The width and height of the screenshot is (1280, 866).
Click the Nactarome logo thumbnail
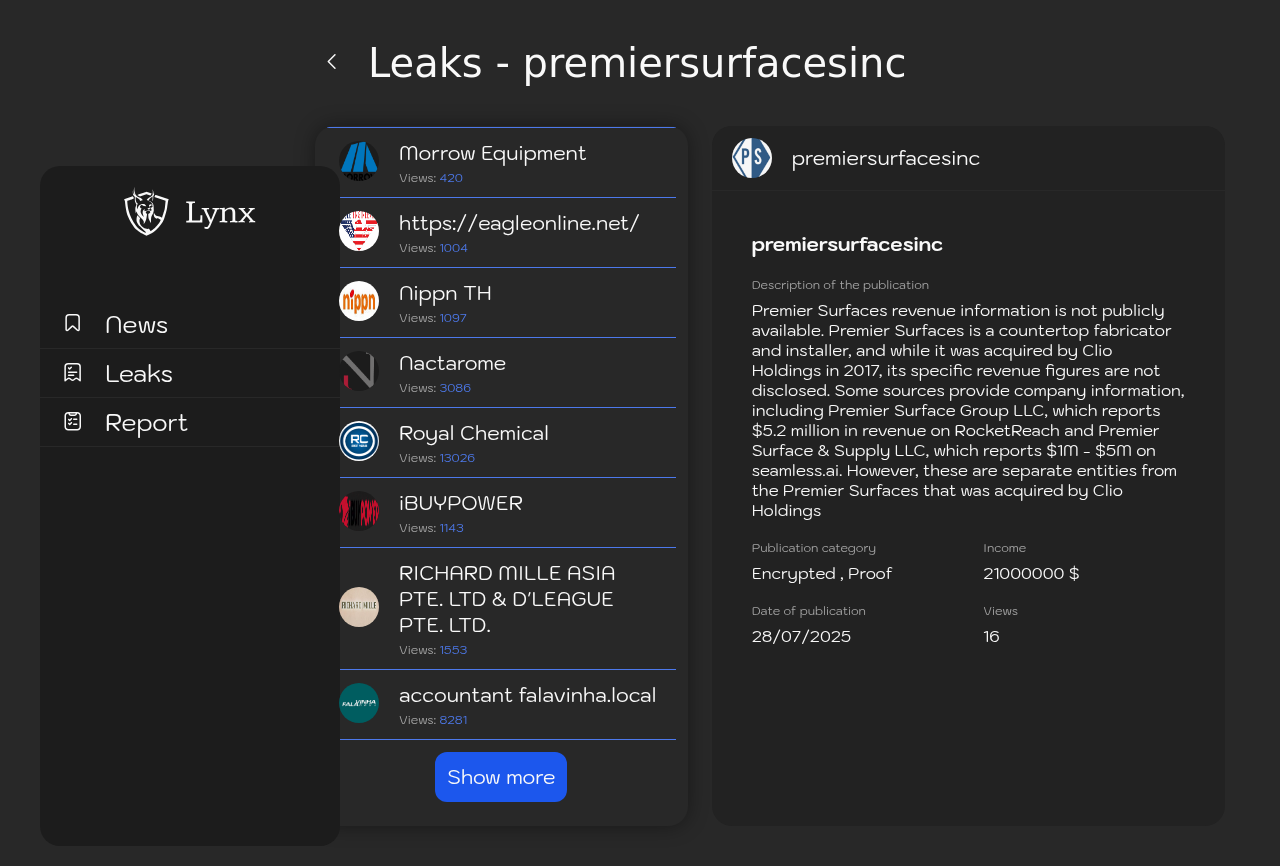(359, 371)
